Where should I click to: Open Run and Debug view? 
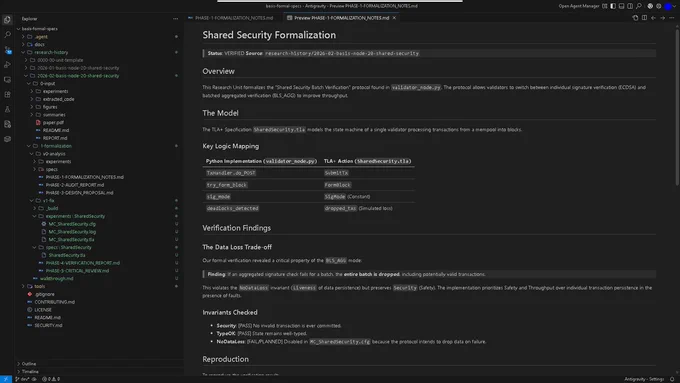[7, 64]
